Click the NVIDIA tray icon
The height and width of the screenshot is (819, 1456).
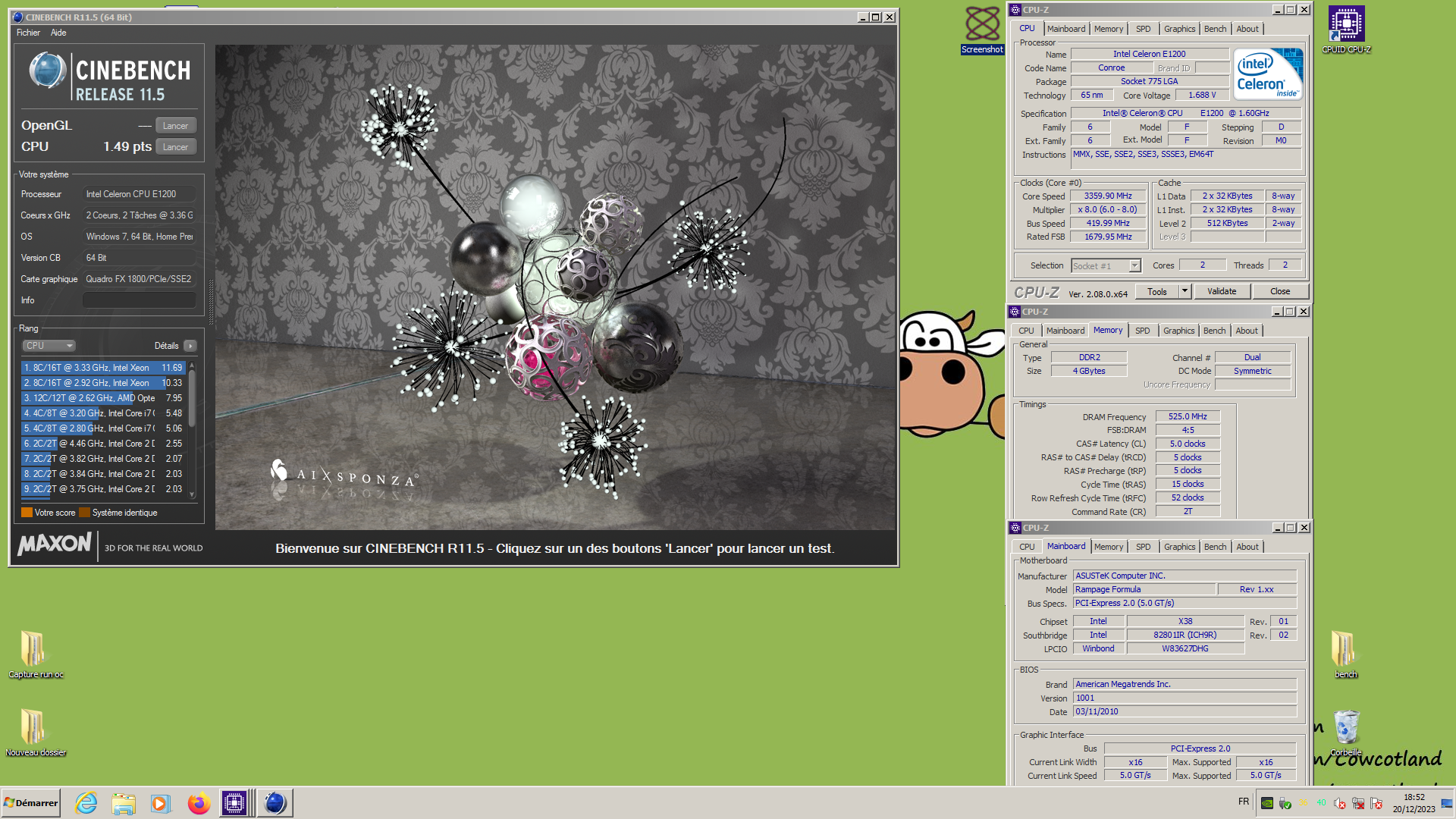pos(1267,803)
